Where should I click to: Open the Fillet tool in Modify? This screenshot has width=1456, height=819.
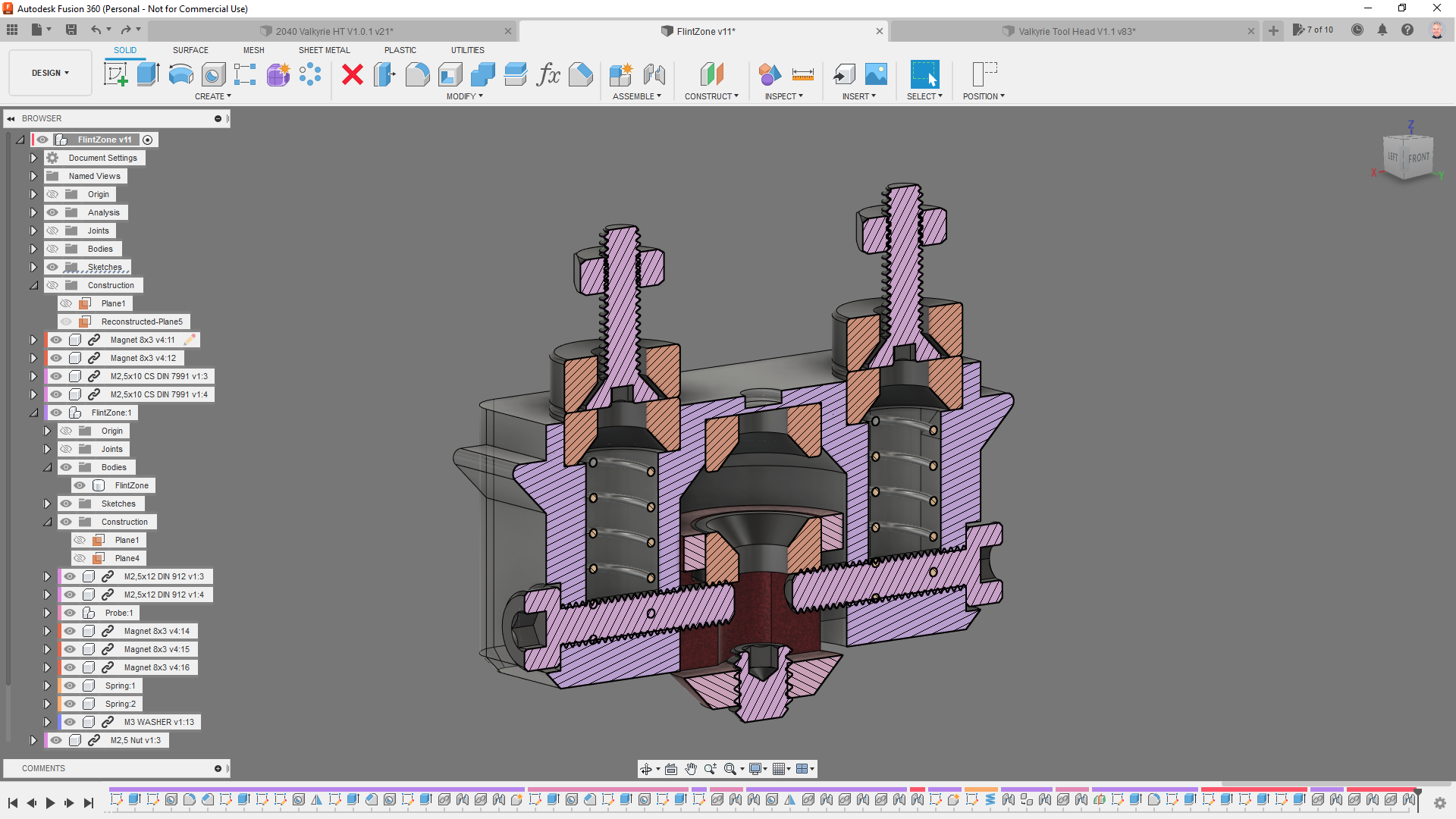coord(417,74)
